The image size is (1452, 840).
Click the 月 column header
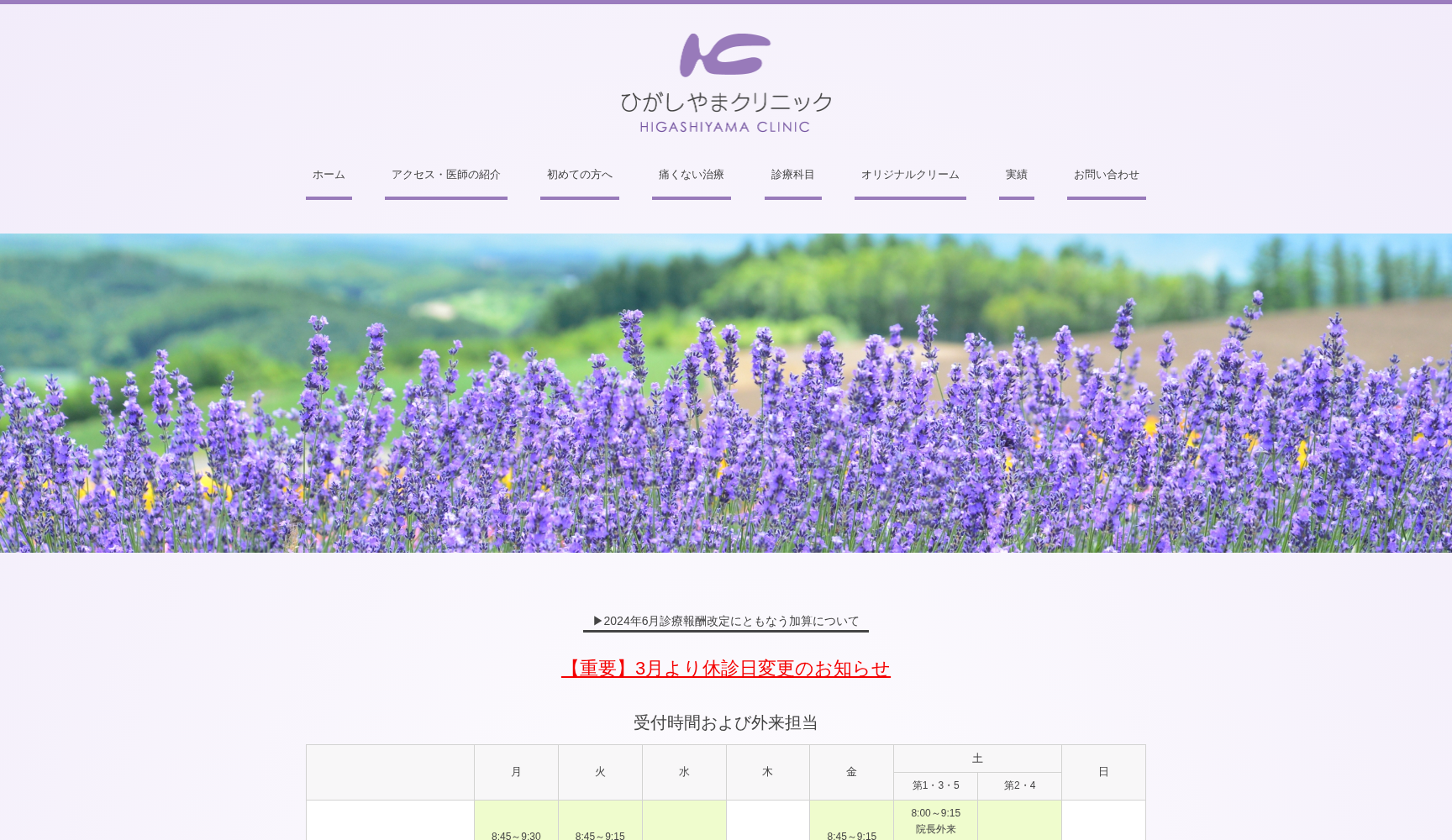516,772
